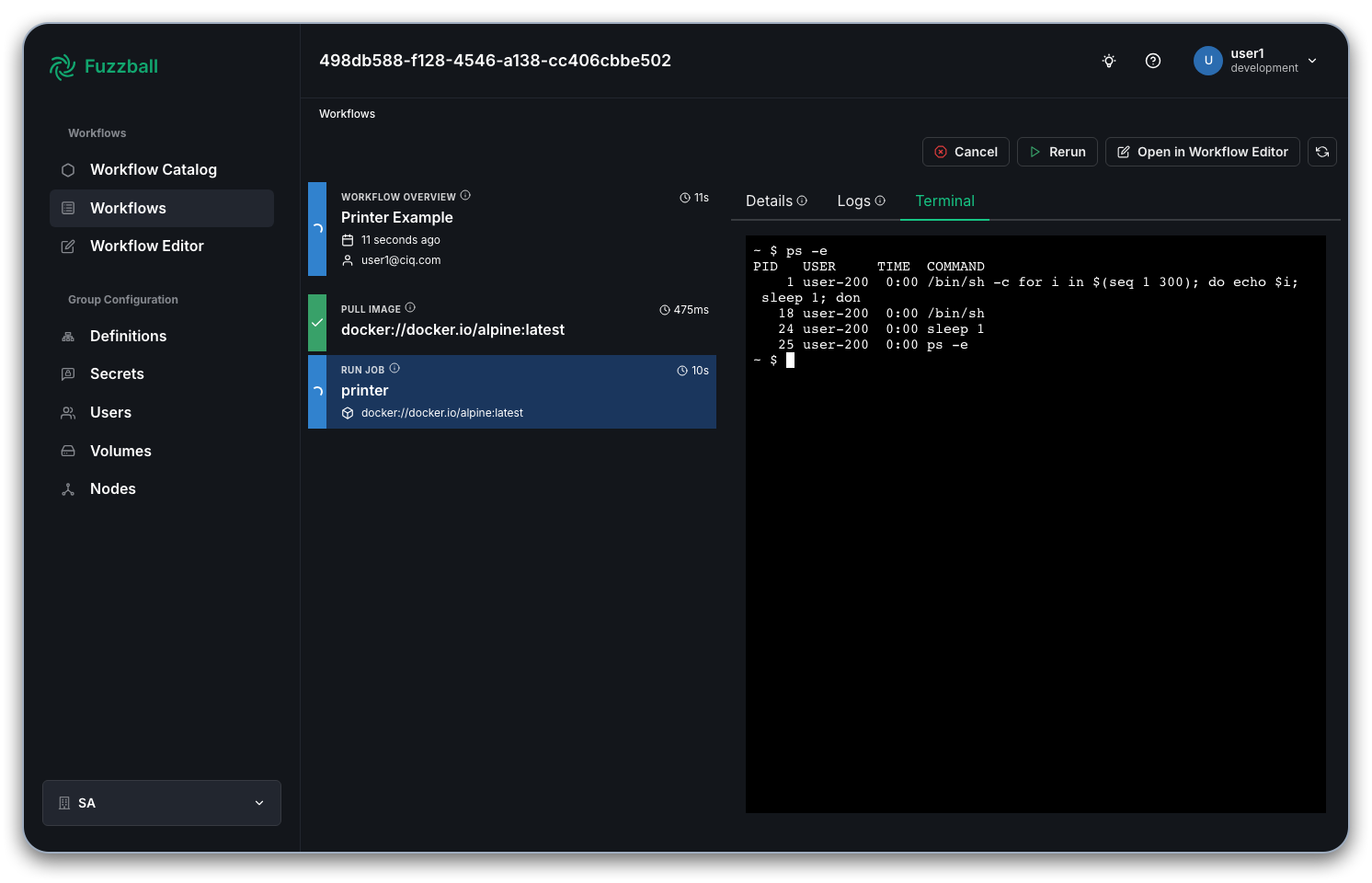Viewport: 1372px width, 883px height.
Task: Click the terminal prompt cursor line
Action: [774, 361]
